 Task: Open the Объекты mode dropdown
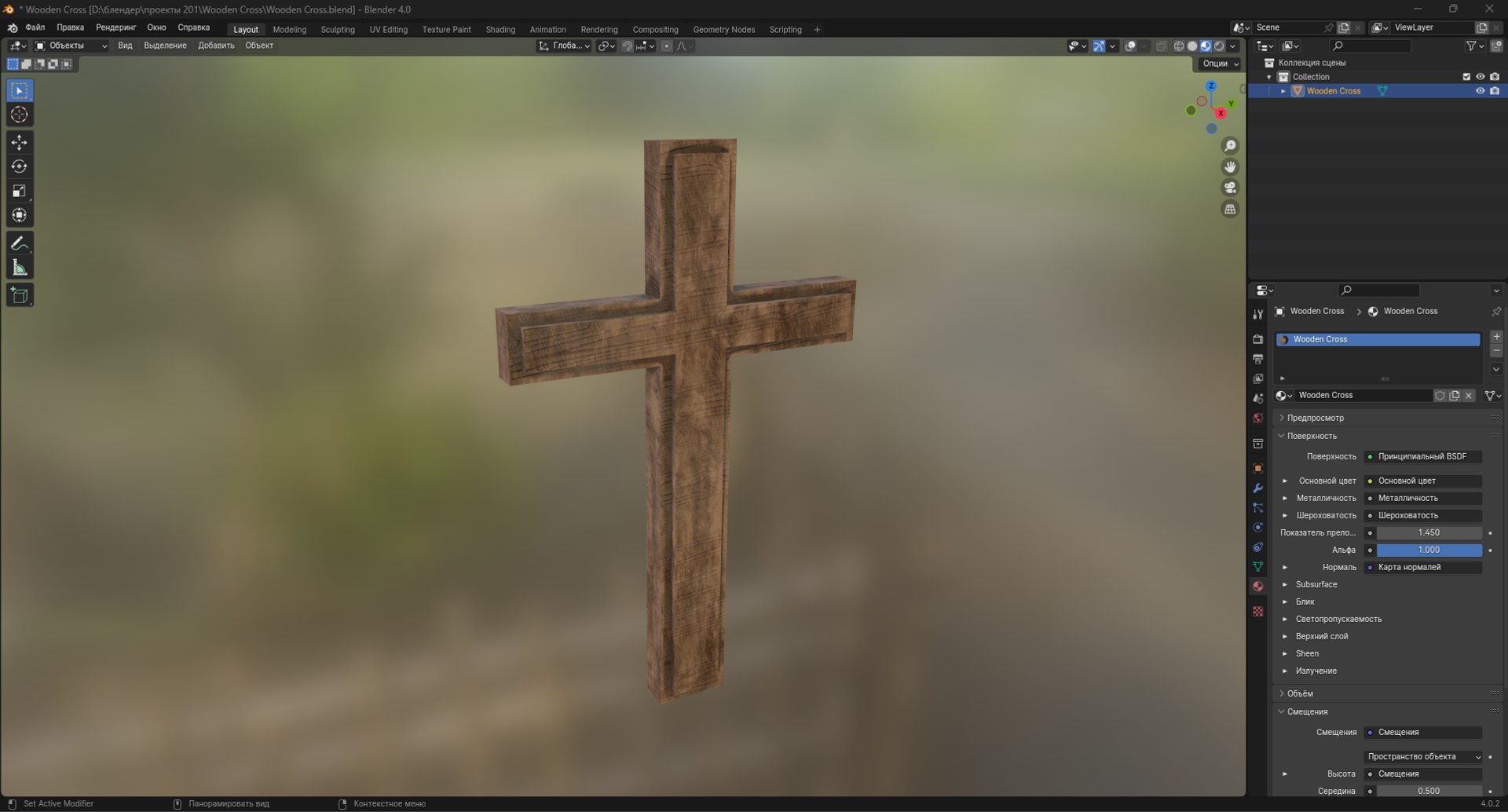click(71, 46)
